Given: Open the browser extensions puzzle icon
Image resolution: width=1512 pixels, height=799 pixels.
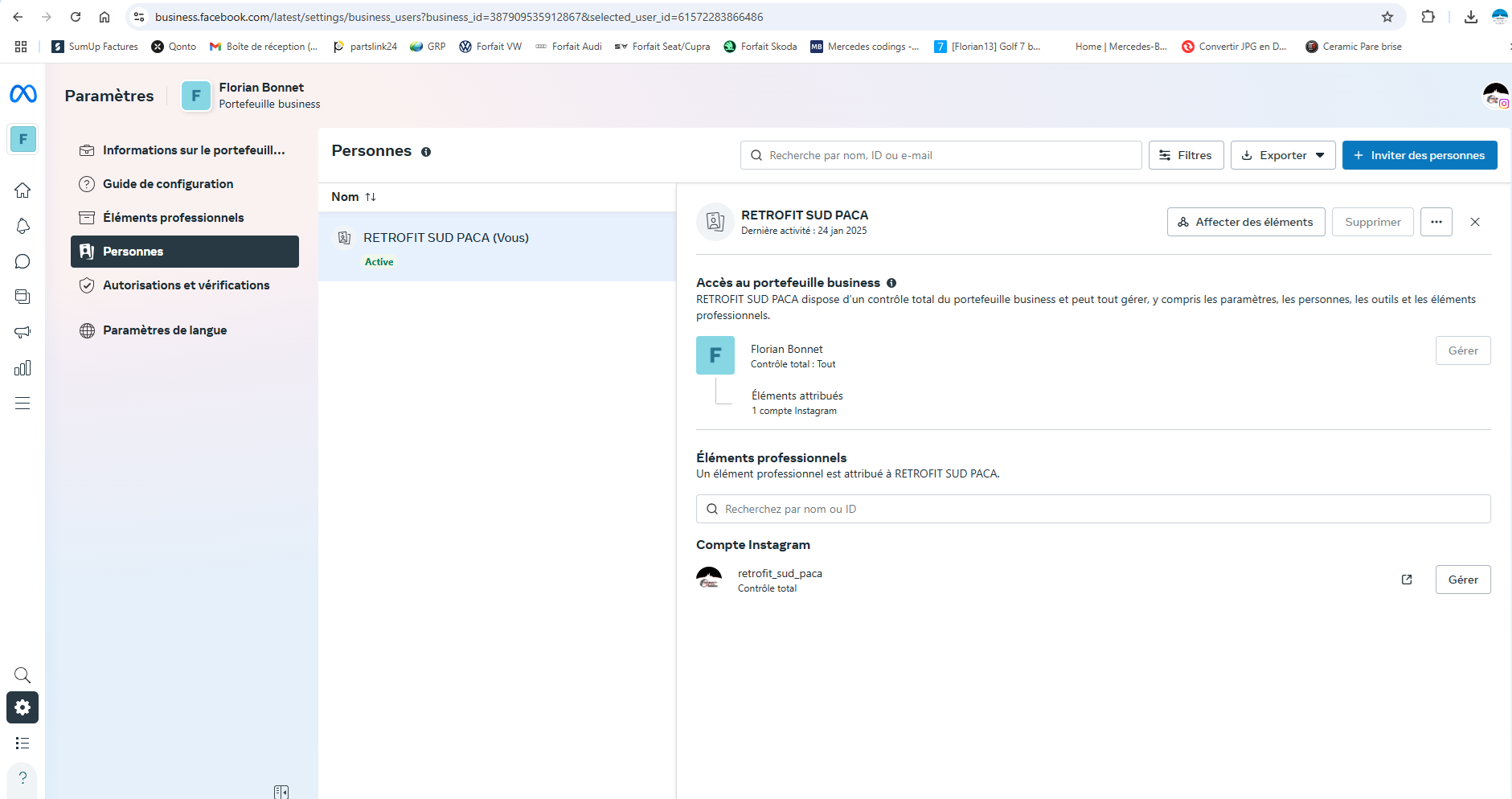Looking at the screenshot, I should coord(1428,17).
